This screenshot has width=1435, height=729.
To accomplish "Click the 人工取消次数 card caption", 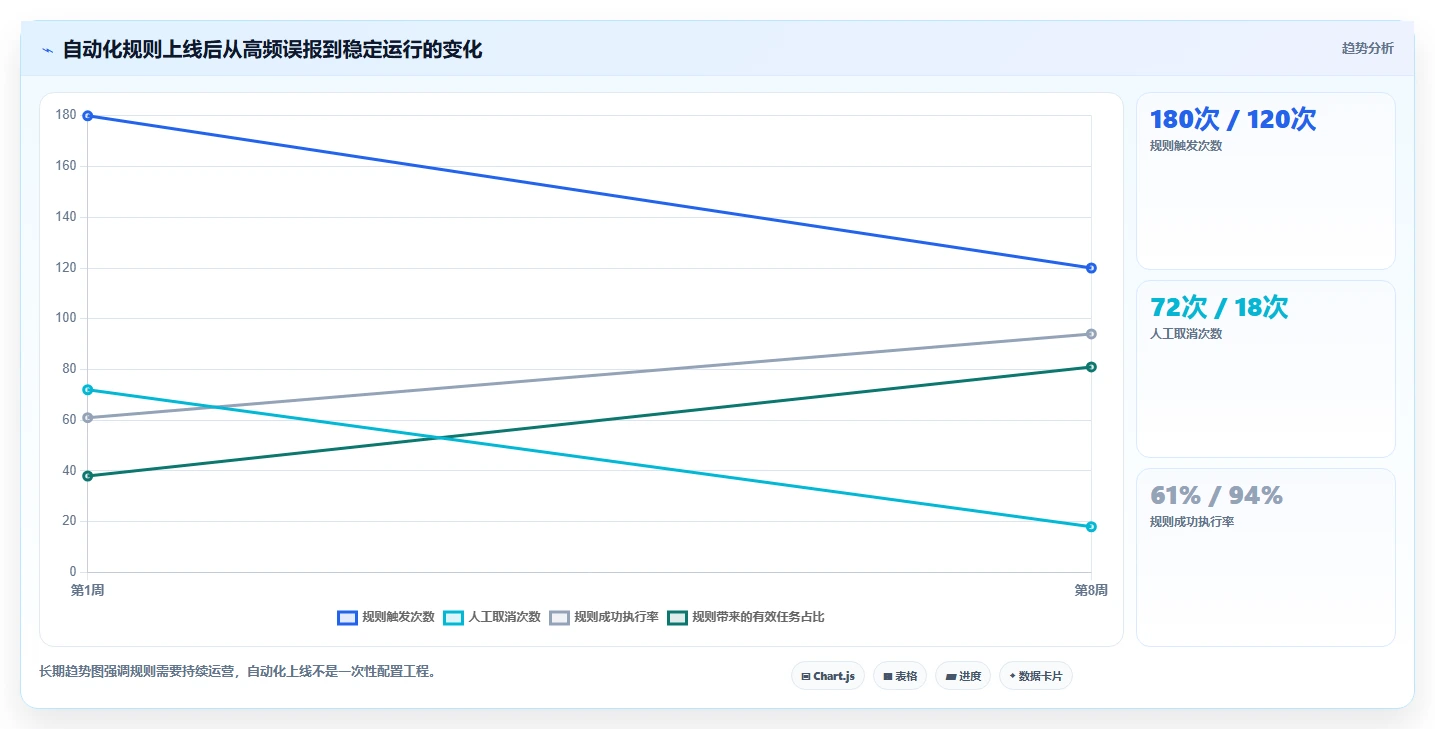I will pos(1186,334).
